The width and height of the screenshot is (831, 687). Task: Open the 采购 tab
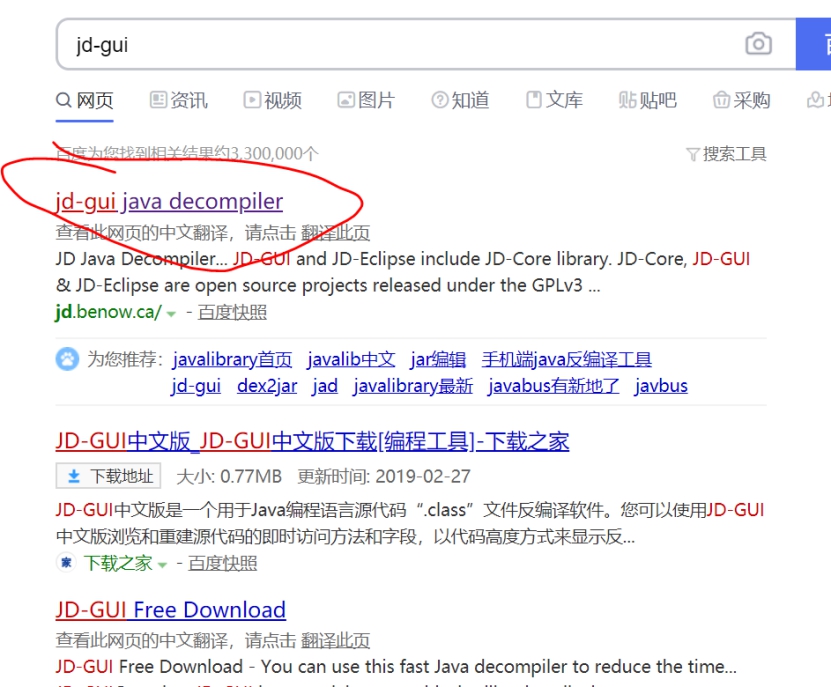click(x=741, y=100)
